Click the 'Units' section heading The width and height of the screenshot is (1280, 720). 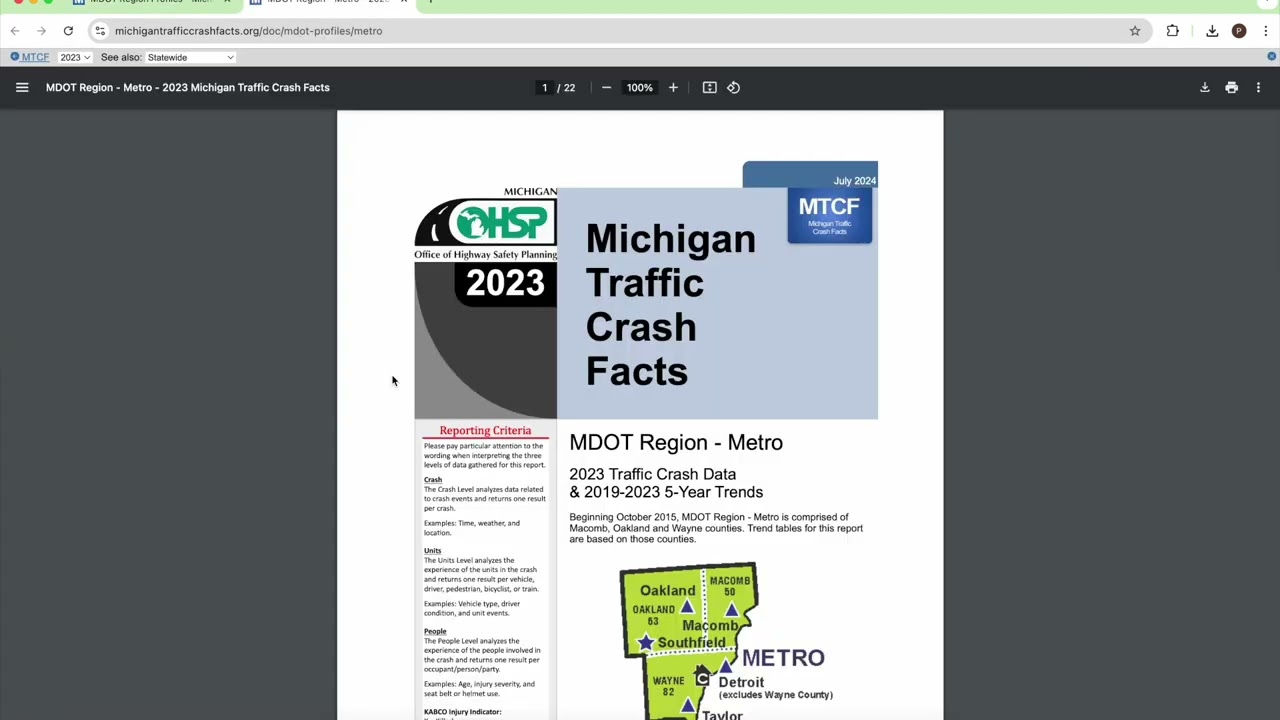click(432, 551)
